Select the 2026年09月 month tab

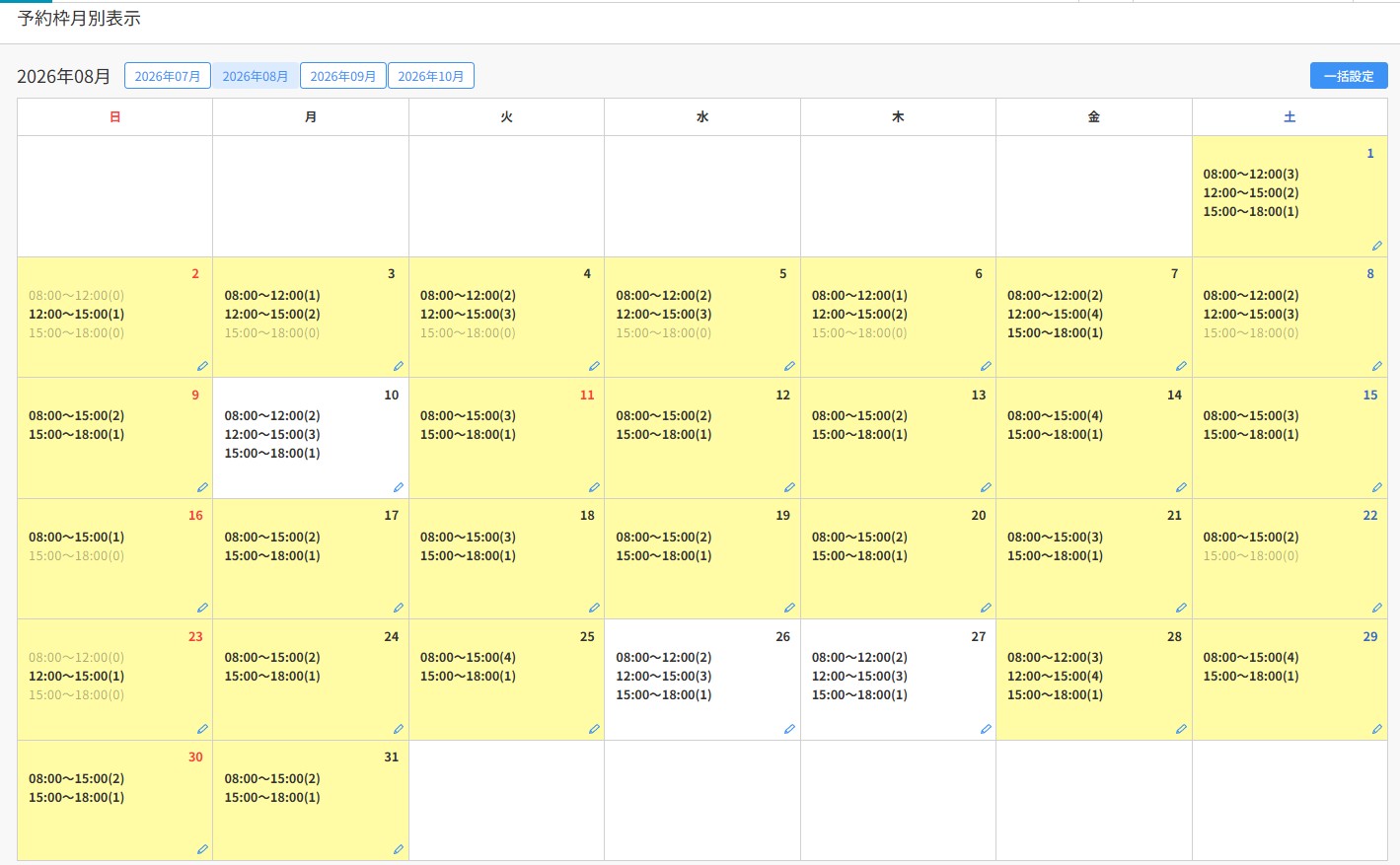[343, 76]
